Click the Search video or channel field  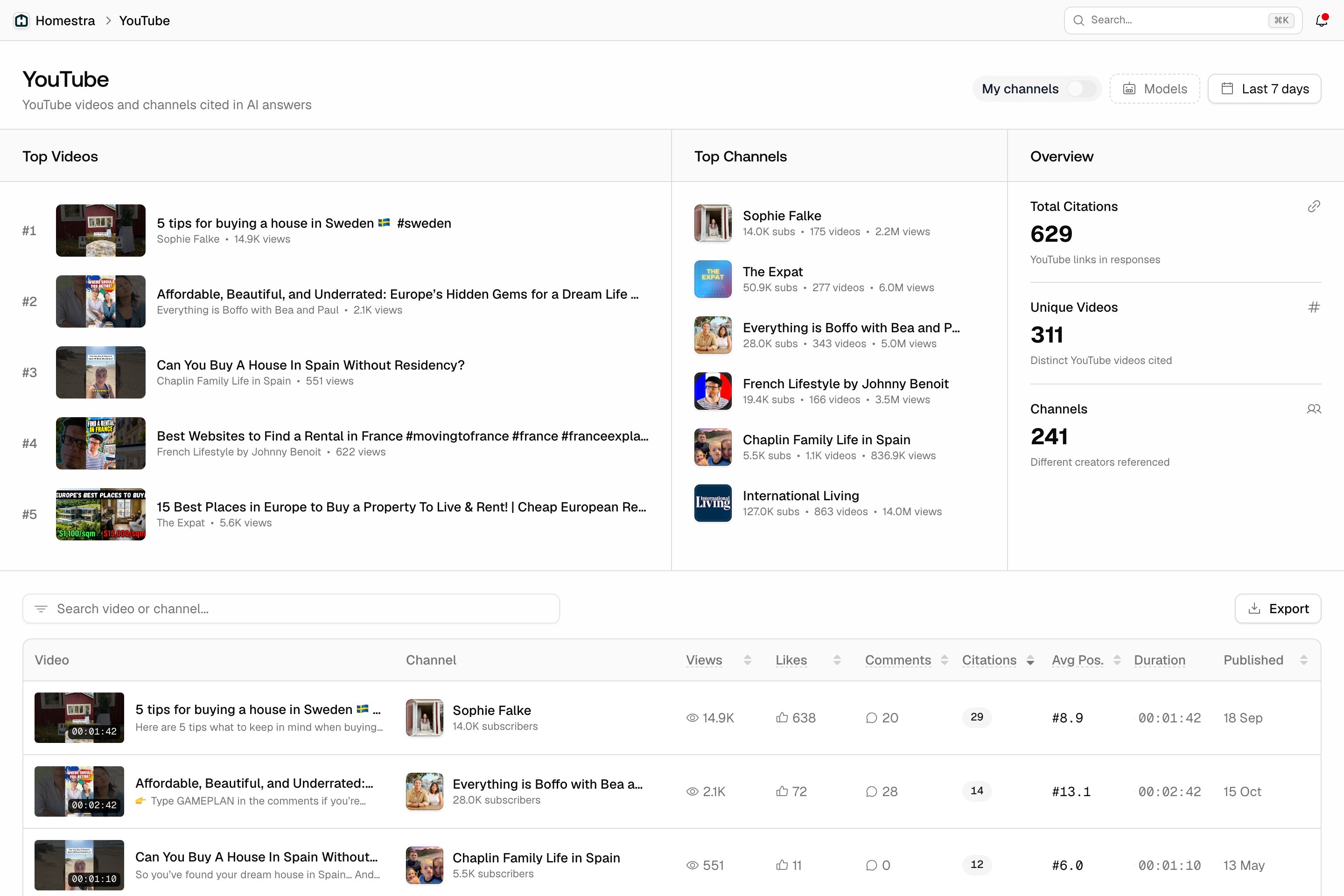(291, 609)
